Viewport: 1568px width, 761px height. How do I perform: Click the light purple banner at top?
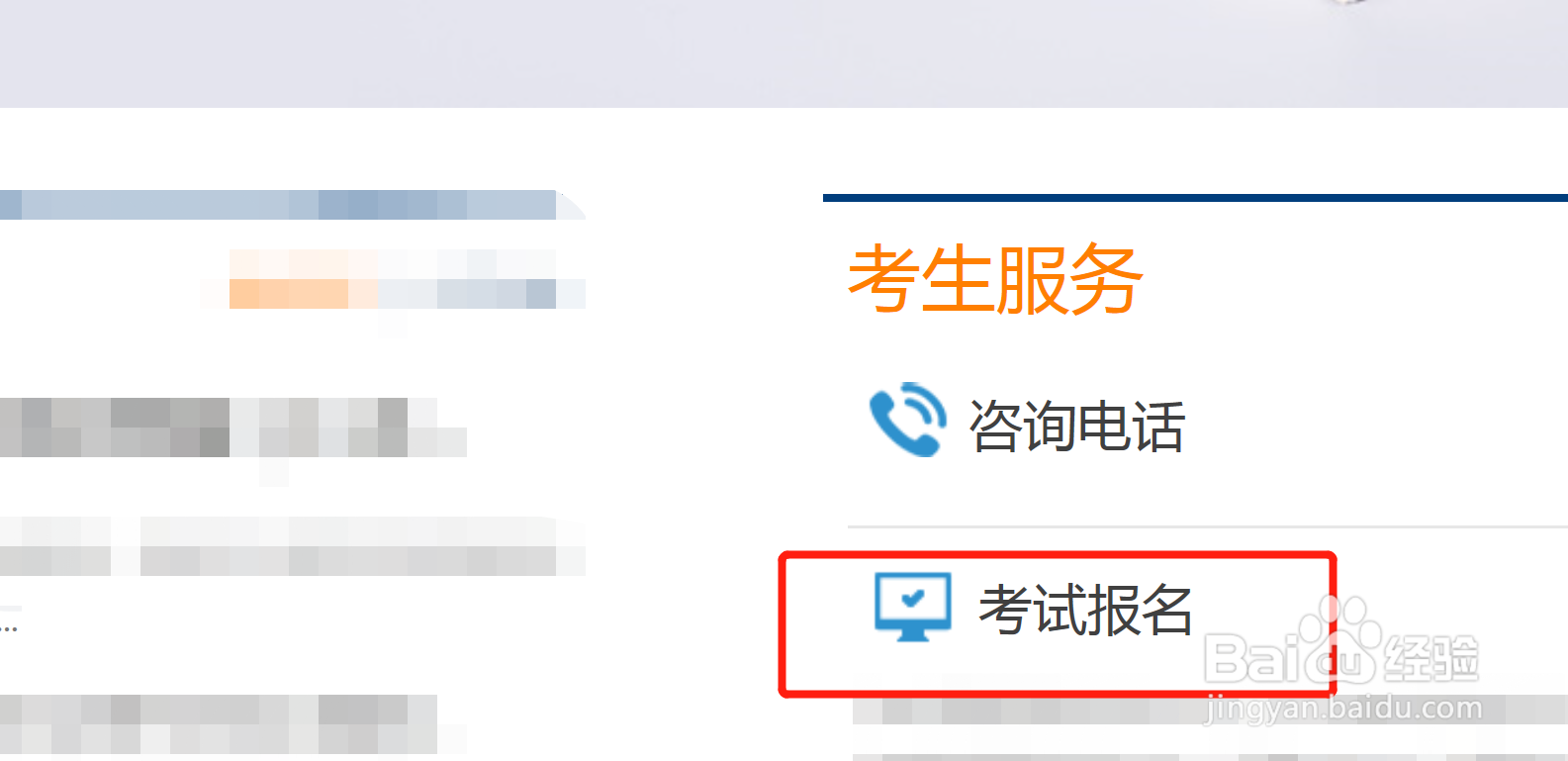coord(784,53)
